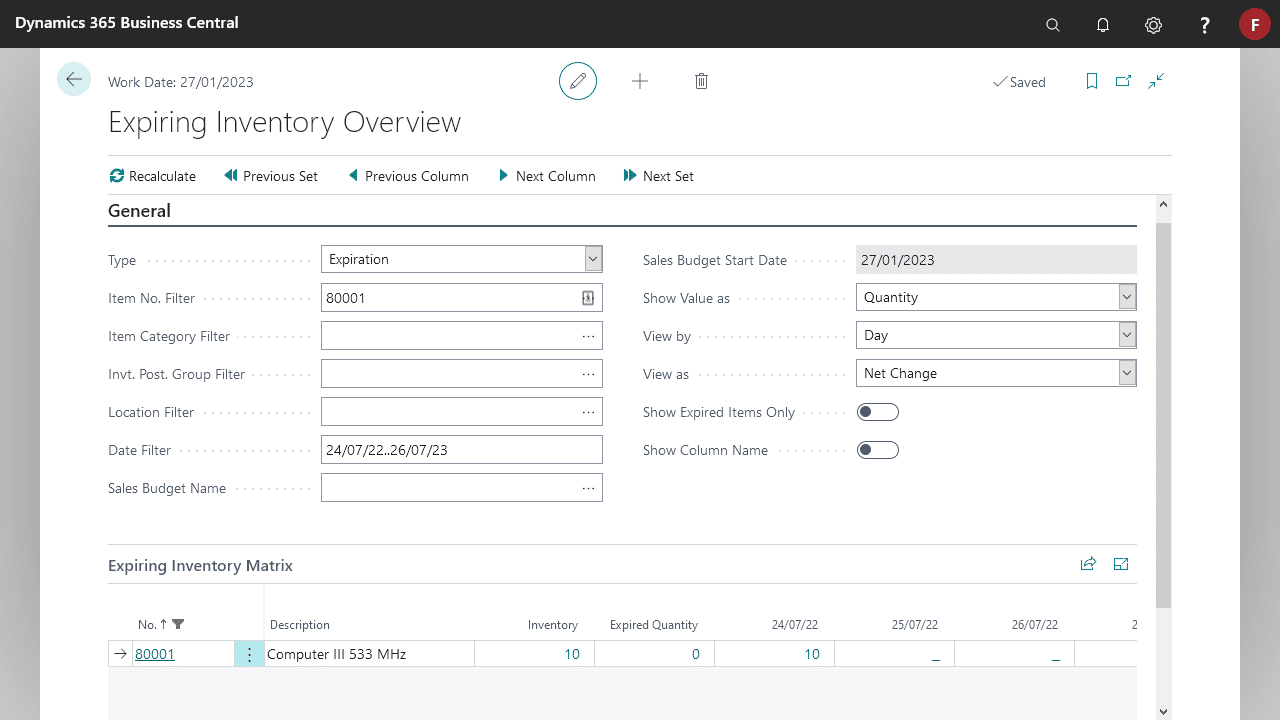Click the bookmark icon
Image resolution: width=1280 pixels, height=720 pixels.
click(x=1092, y=81)
